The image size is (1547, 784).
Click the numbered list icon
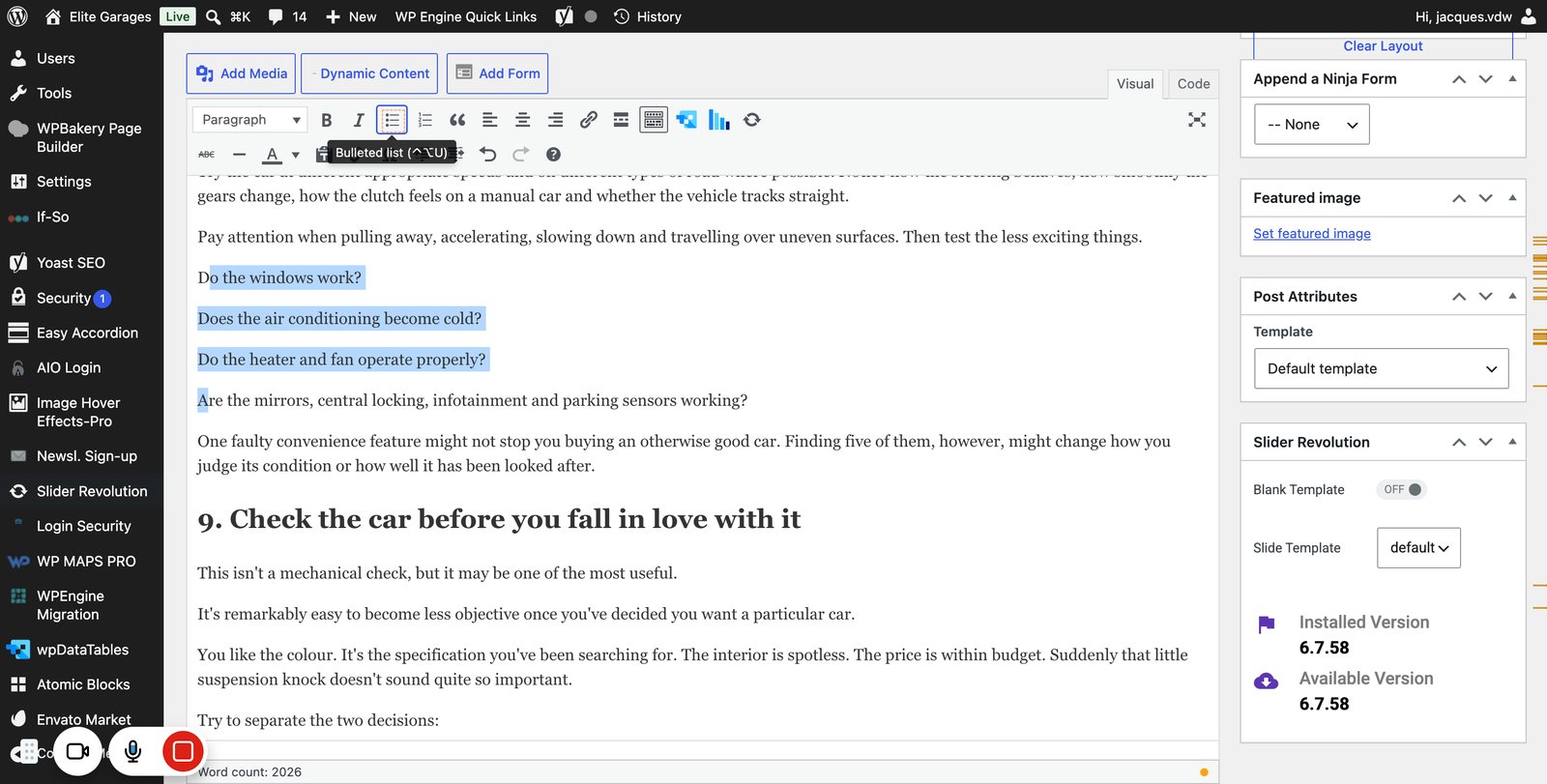pyautogui.click(x=424, y=120)
